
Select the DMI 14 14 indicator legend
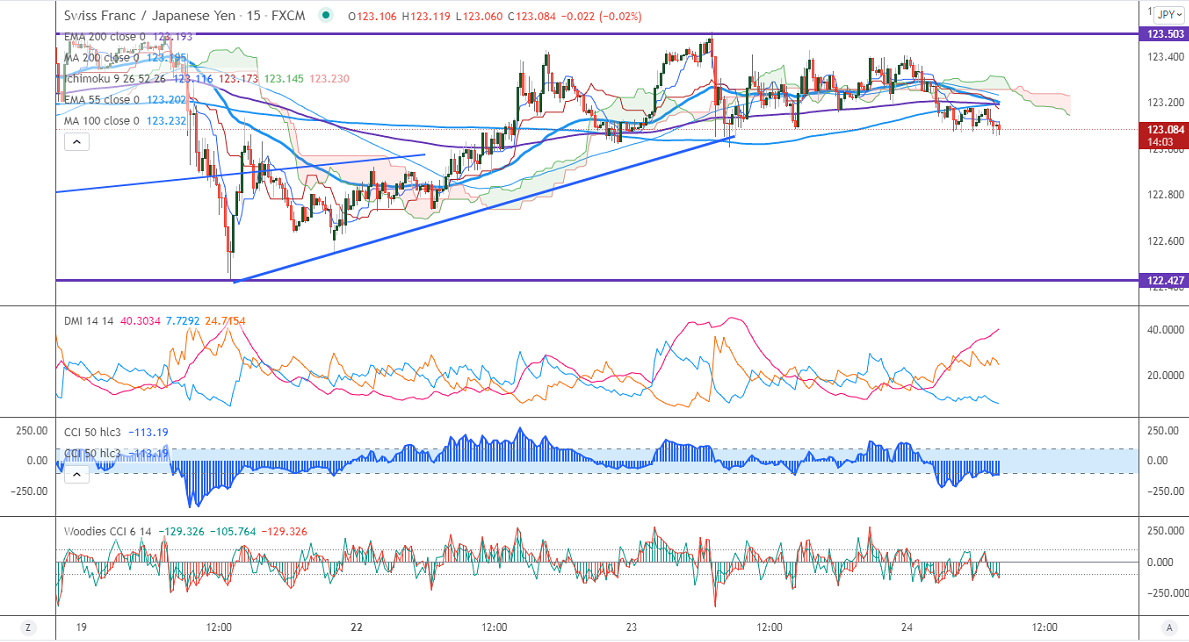click(x=89, y=321)
